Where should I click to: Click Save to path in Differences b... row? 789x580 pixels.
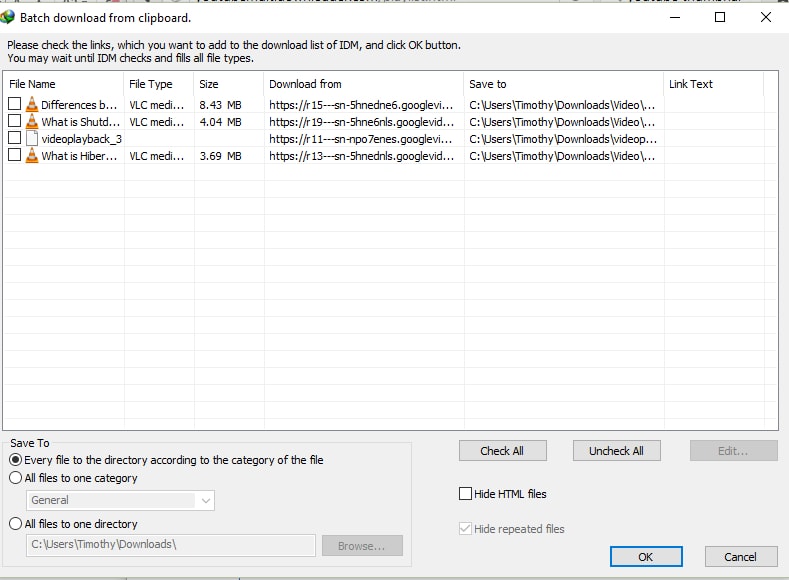(x=562, y=105)
